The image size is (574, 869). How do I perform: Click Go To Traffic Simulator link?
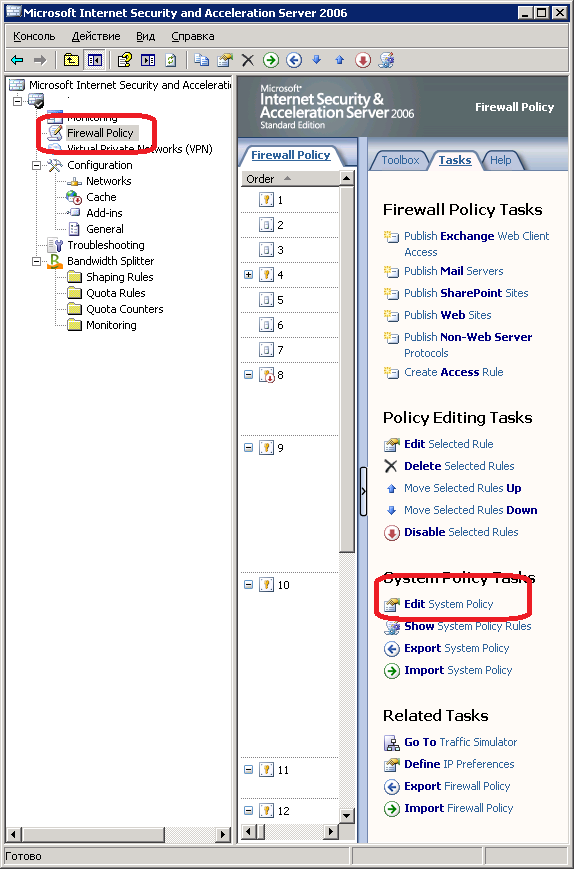click(x=460, y=742)
